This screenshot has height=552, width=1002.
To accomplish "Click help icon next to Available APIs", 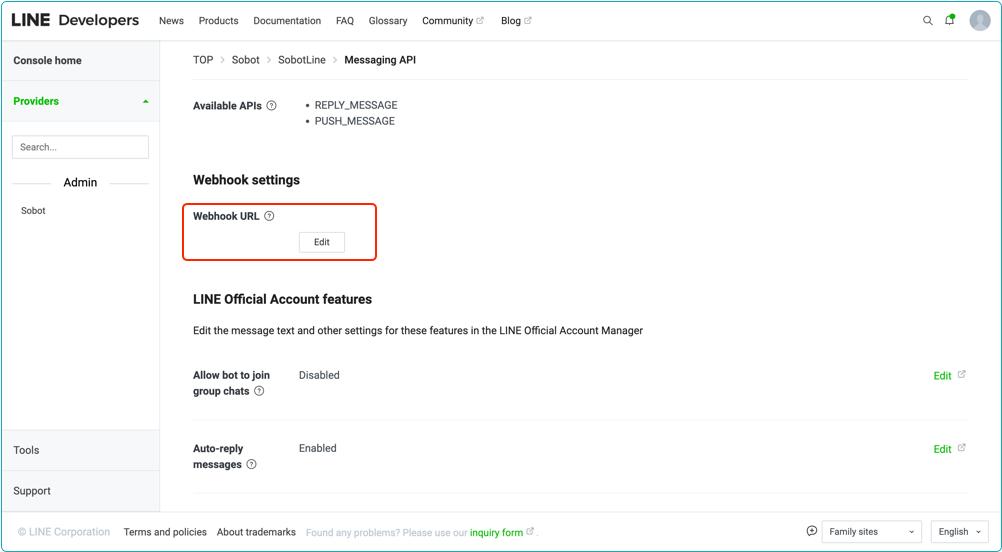I will pyautogui.click(x=271, y=106).
